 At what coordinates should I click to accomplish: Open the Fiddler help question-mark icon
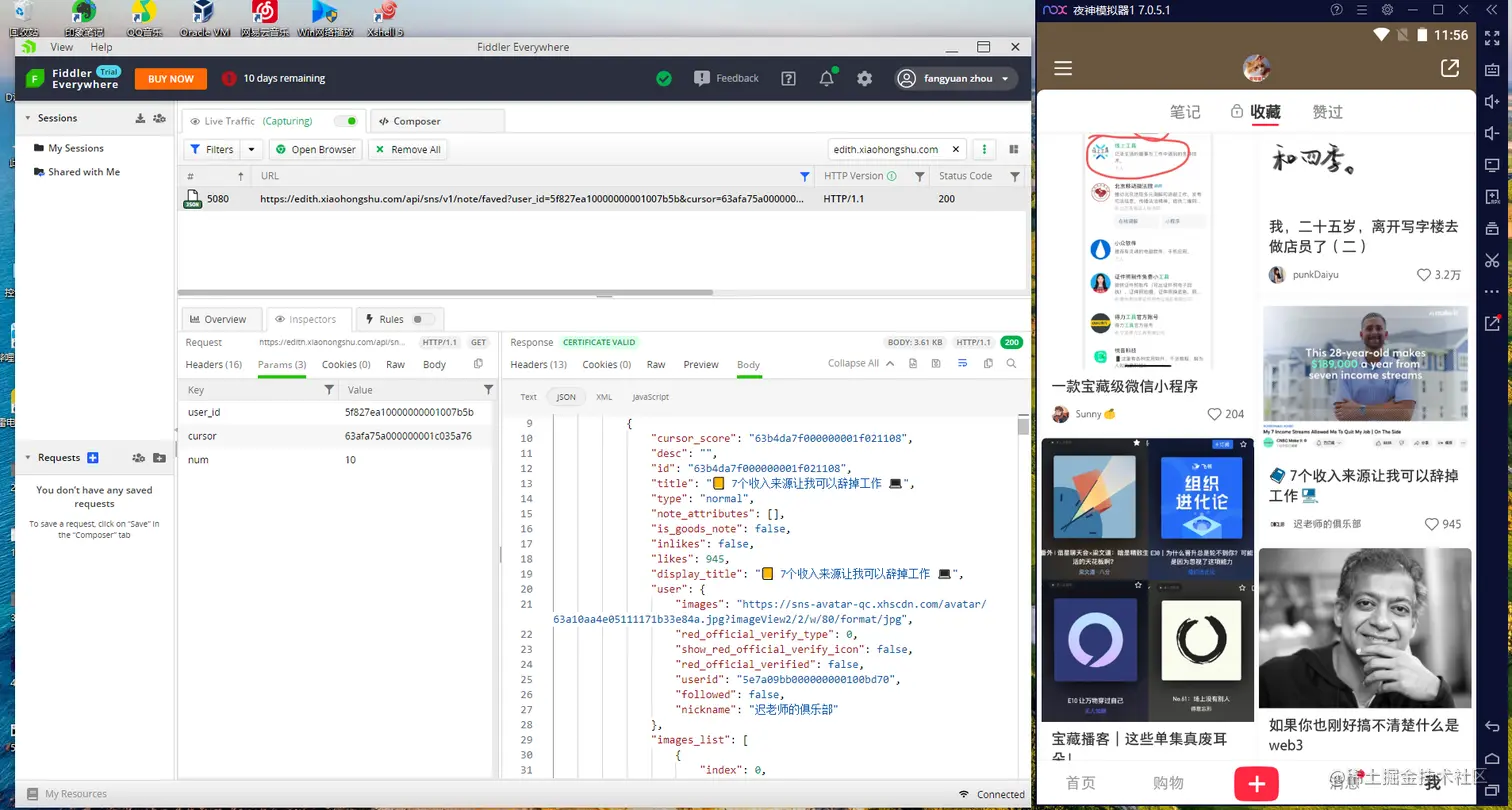pyautogui.click(x=788, y=78)
